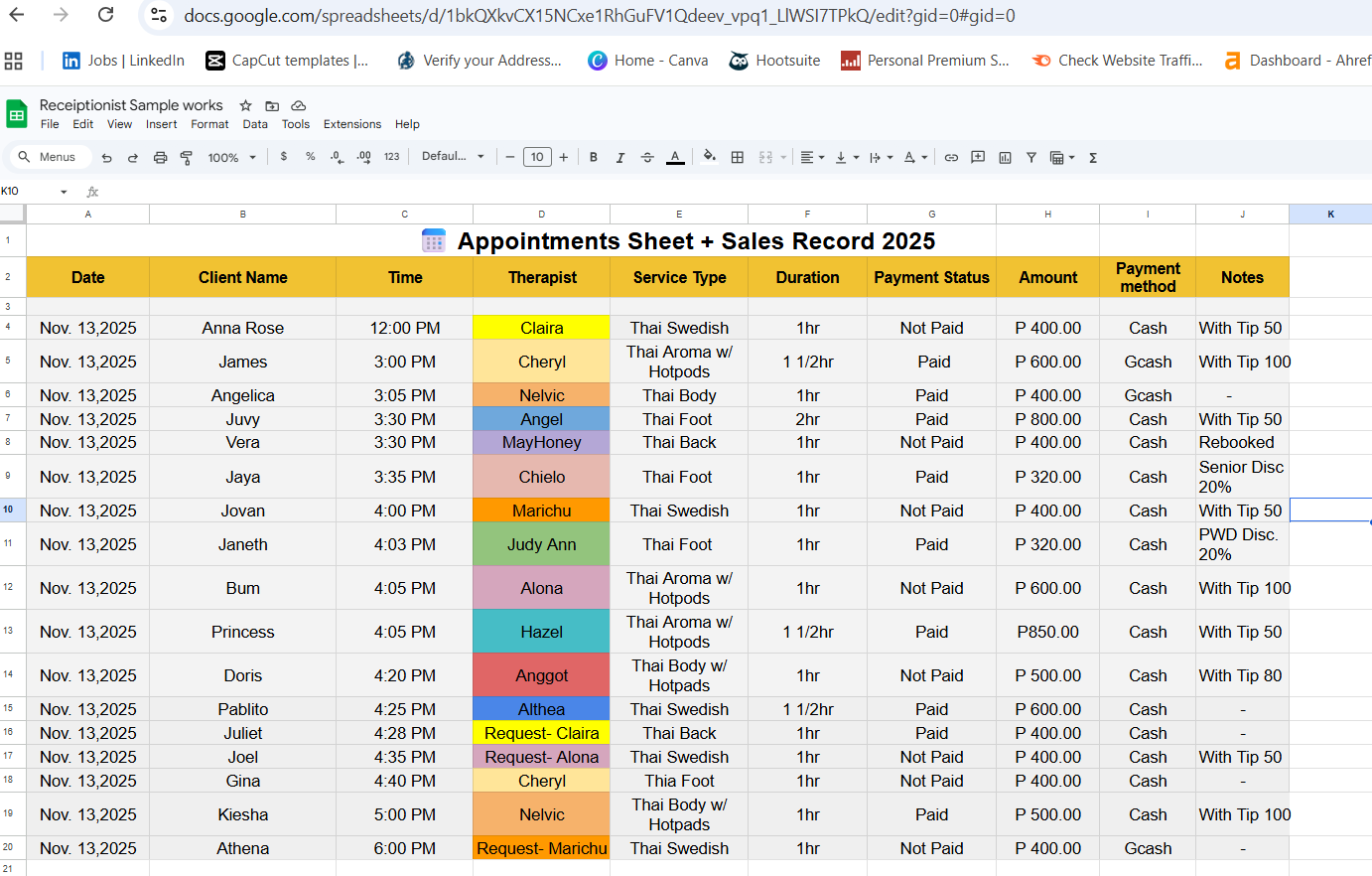Open the table views dropdown

1062,157
